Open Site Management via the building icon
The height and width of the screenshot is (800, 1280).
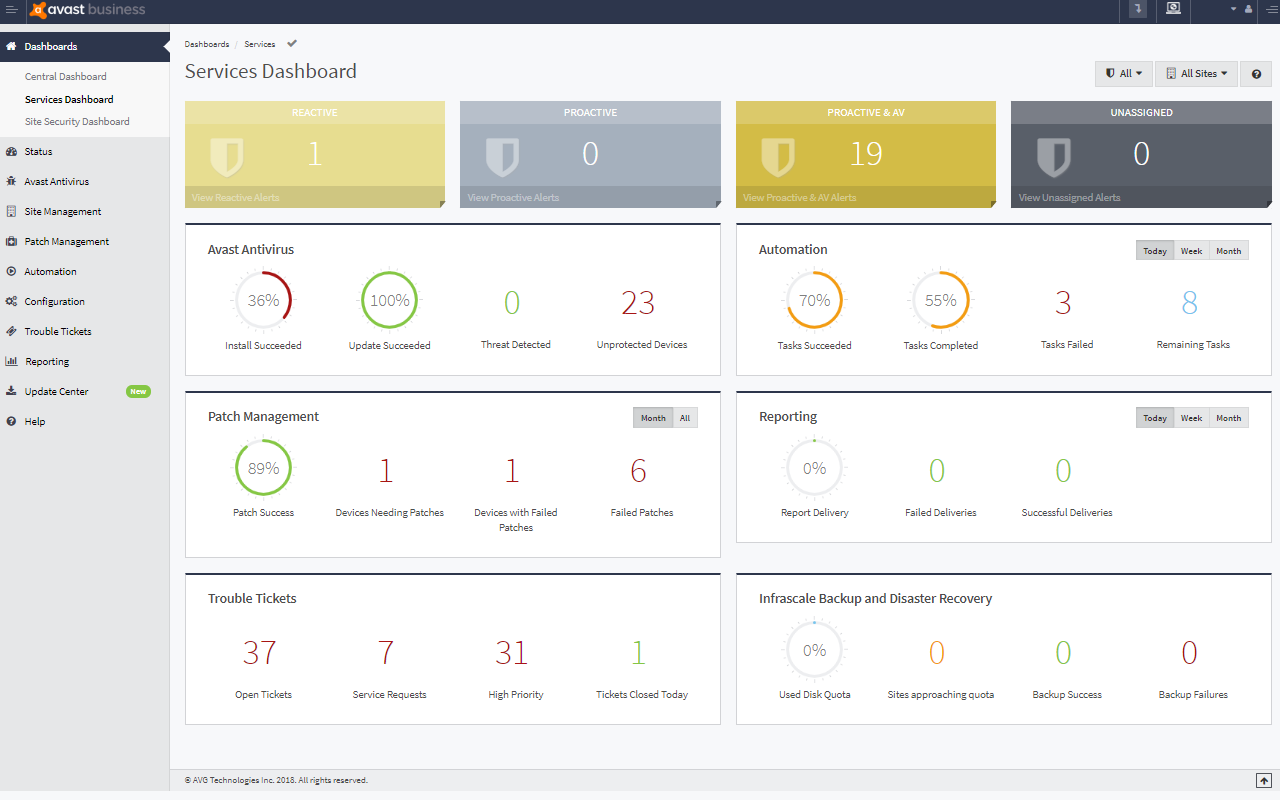tap(10, 211)
